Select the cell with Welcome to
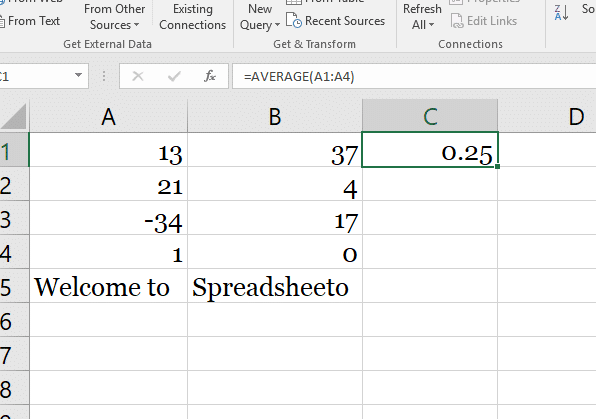The width and height of the screenshot is (596, 419). [x=108, y=286]
